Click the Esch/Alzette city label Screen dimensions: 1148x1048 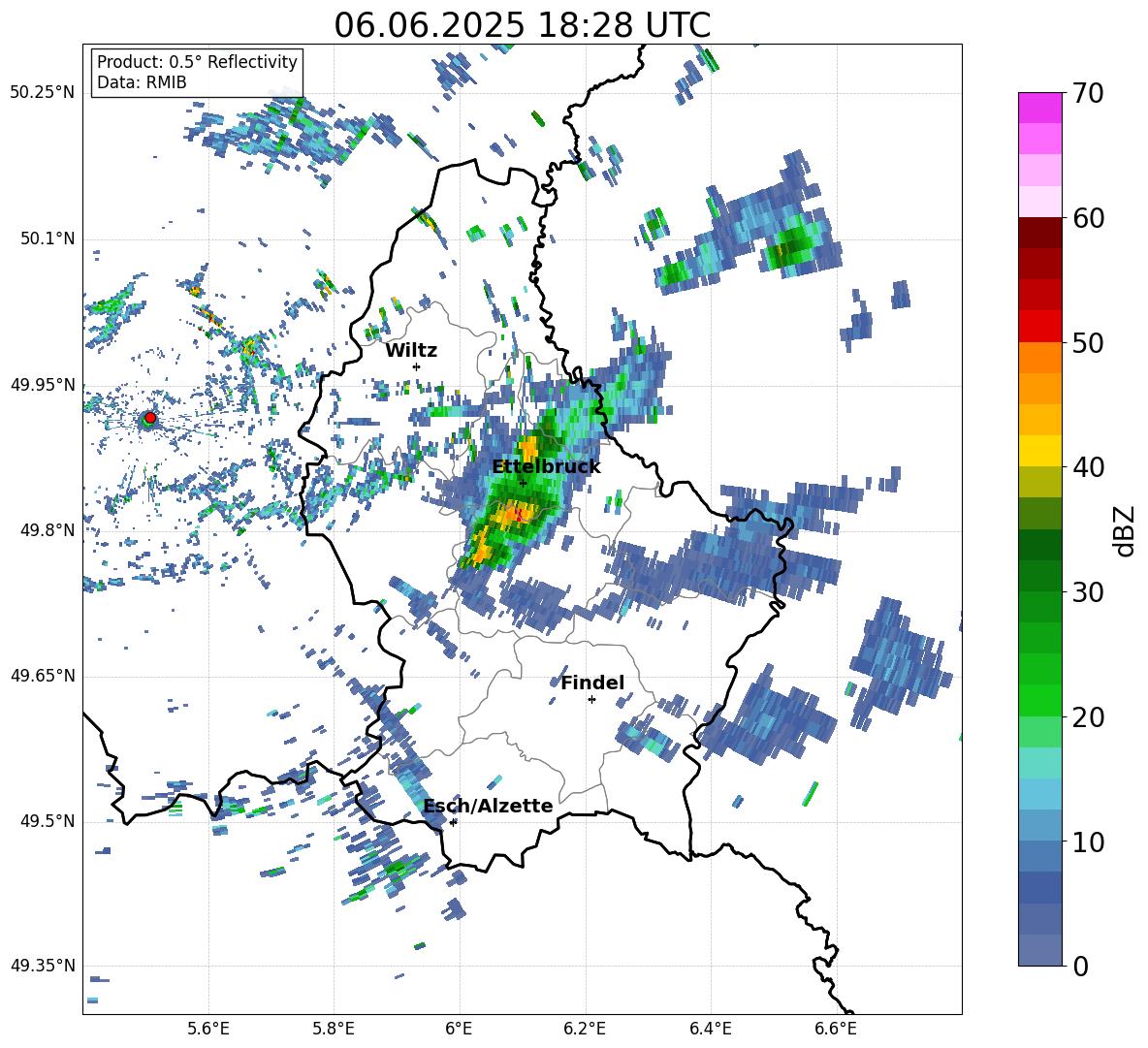click(489, 806)
